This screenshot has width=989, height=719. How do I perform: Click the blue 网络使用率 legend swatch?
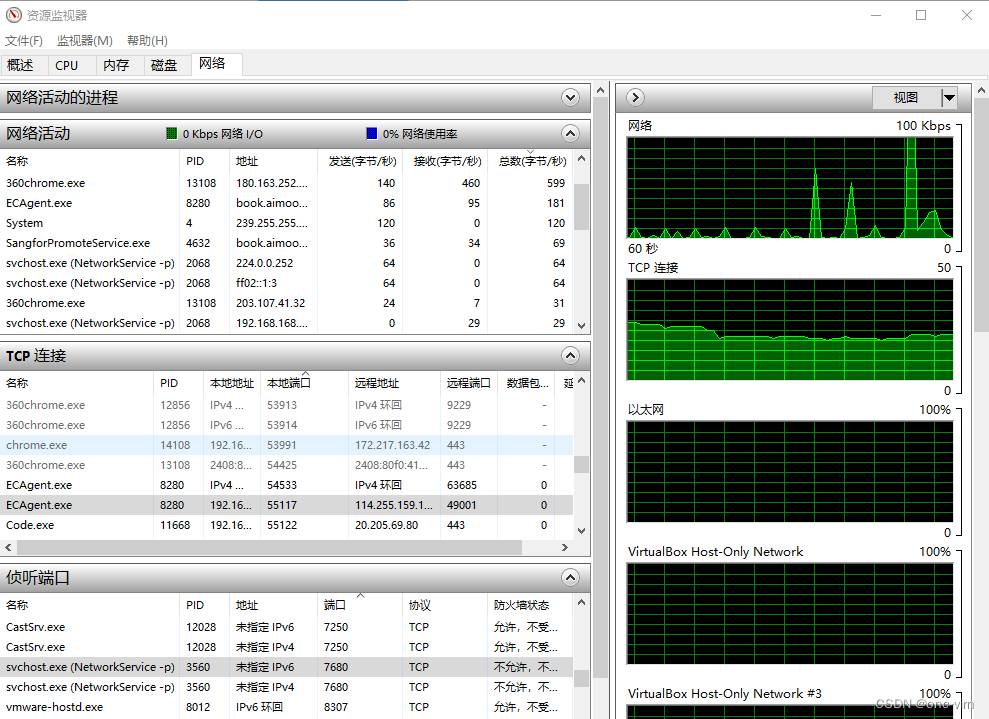point(372,134)
